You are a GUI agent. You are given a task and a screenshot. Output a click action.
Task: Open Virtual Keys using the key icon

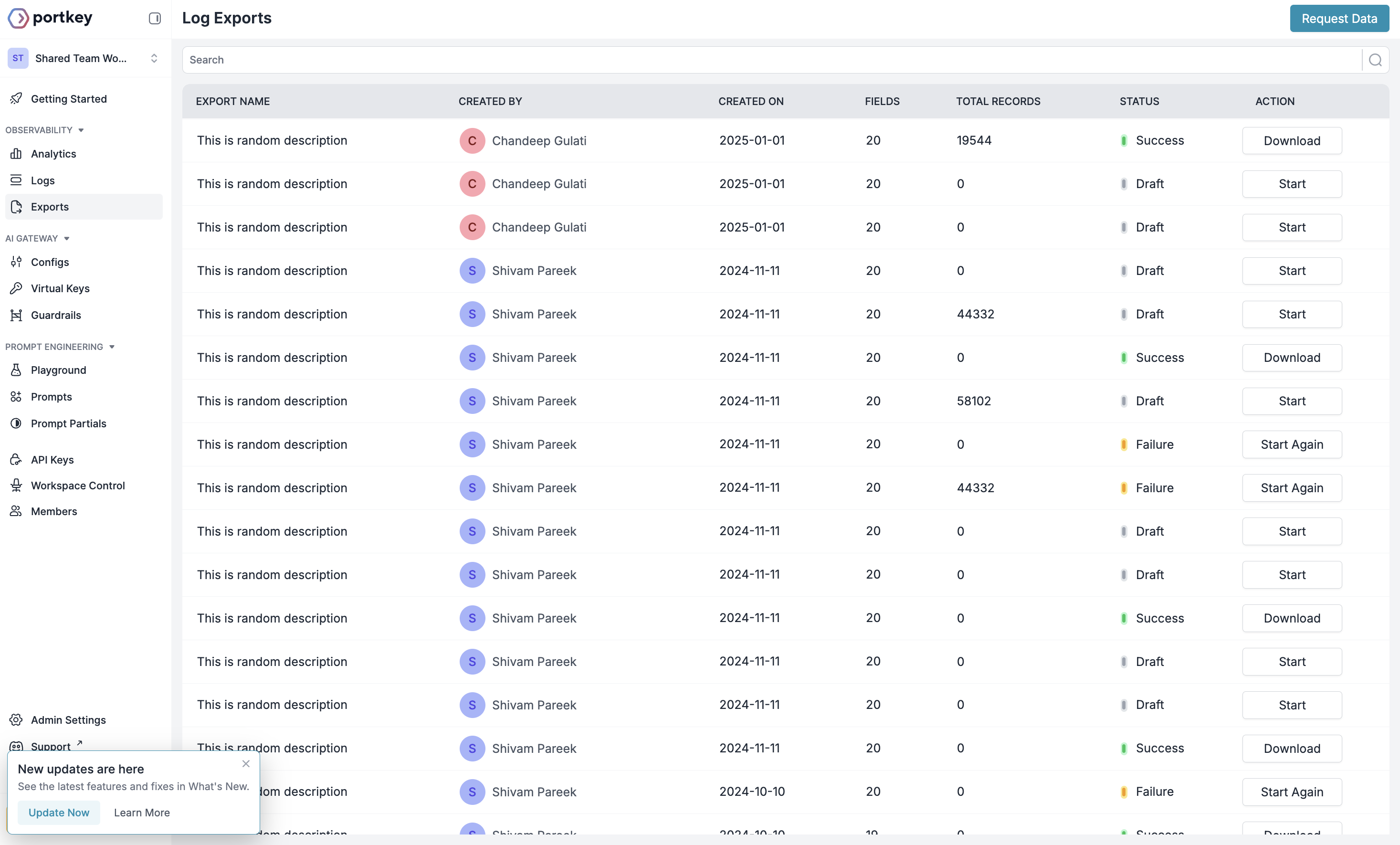click(17, 288)
